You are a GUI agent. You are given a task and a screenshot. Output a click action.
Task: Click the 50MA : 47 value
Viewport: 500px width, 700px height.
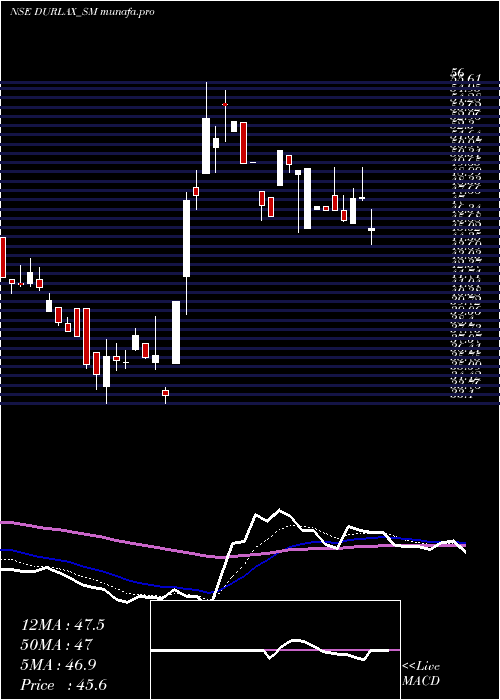pos(56,645)
